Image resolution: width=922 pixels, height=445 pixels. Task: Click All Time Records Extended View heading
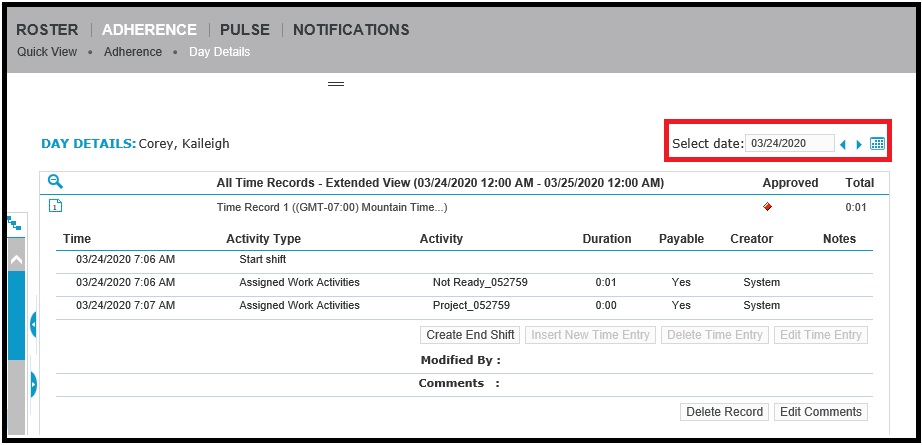coord(440,183)
